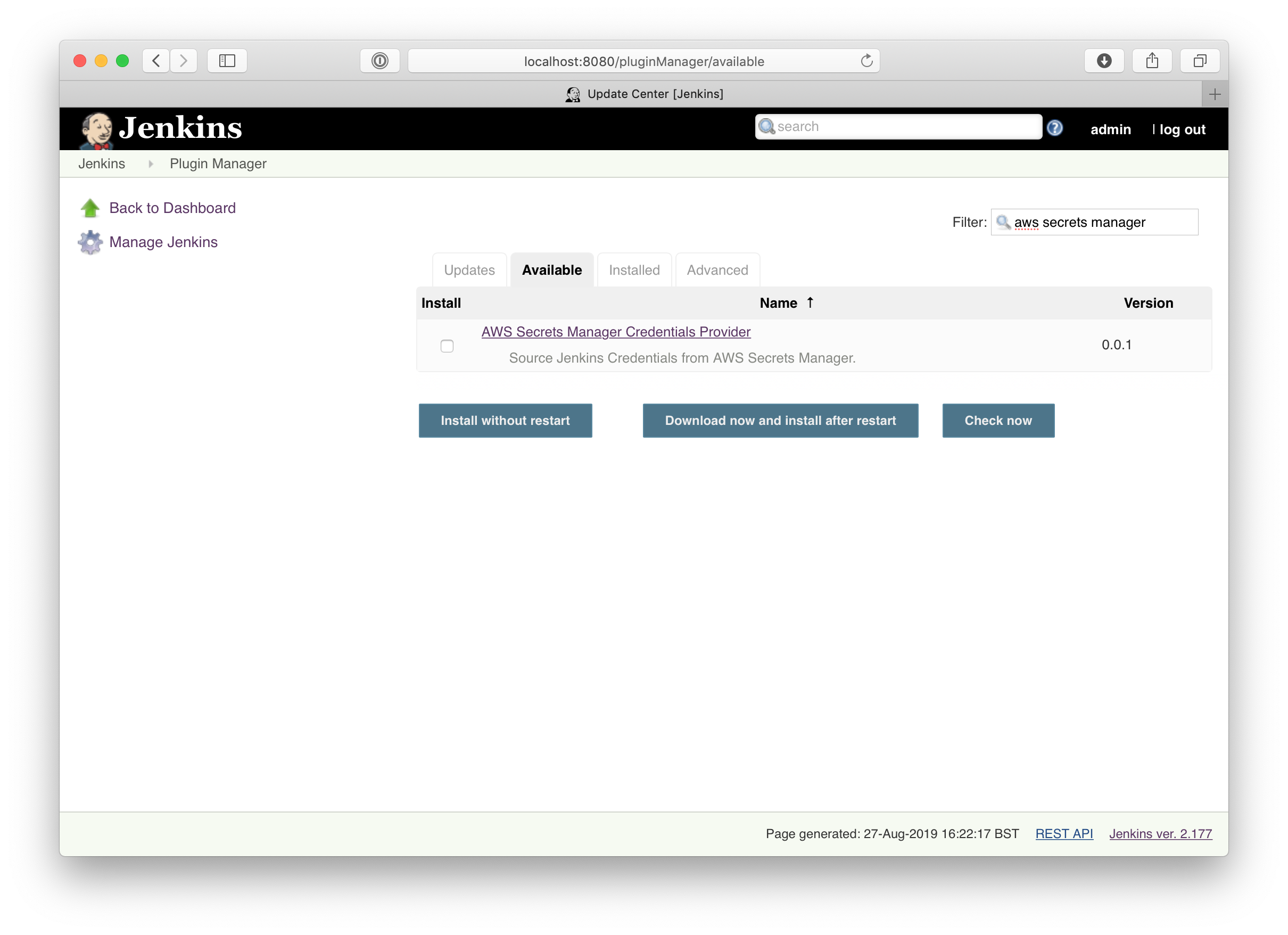Click the log out link
The image size is (1288, 935).
click(x=1183, y=129)
